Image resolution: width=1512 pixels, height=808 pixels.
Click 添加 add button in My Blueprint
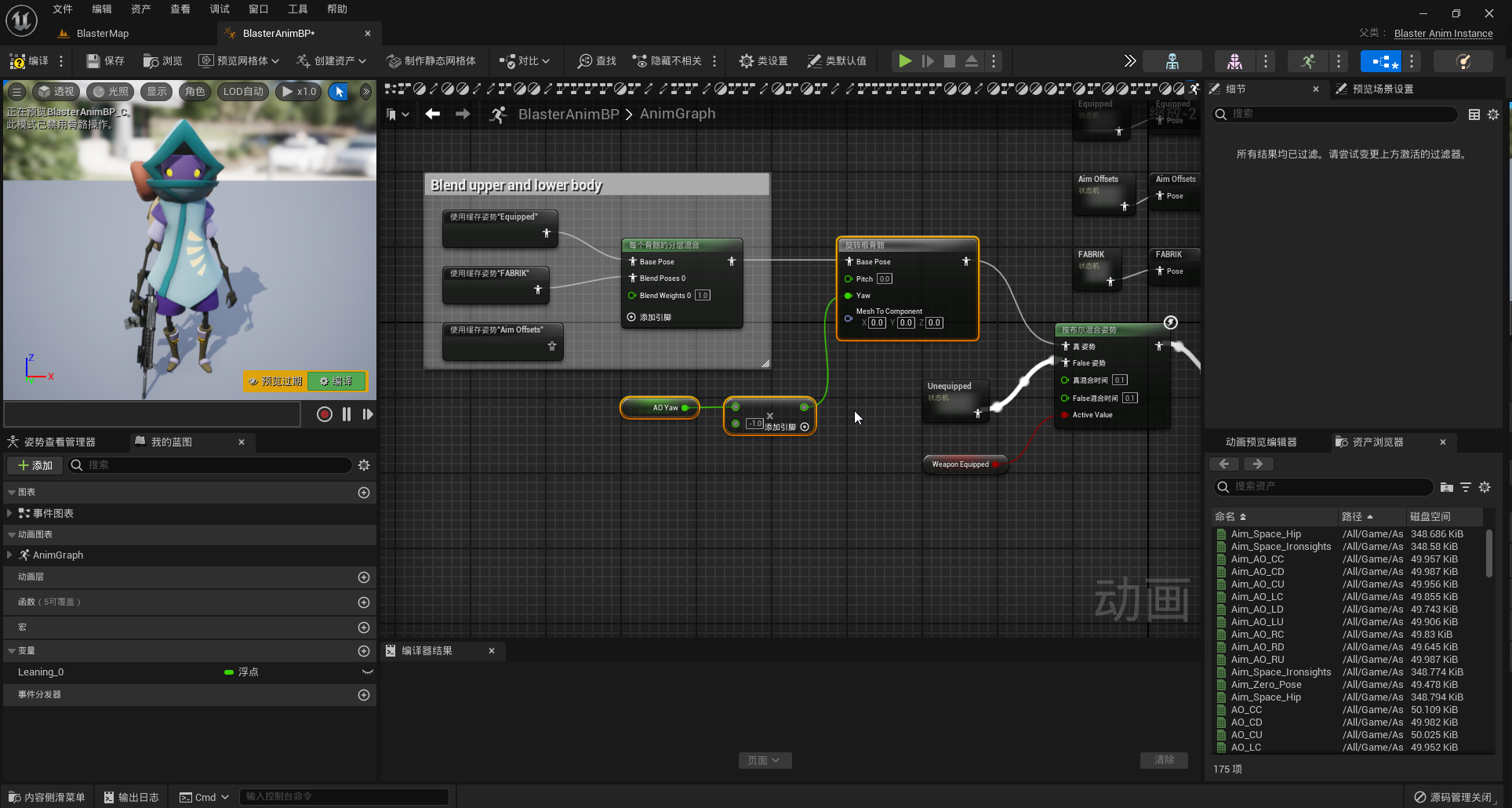tap(35, 465)
